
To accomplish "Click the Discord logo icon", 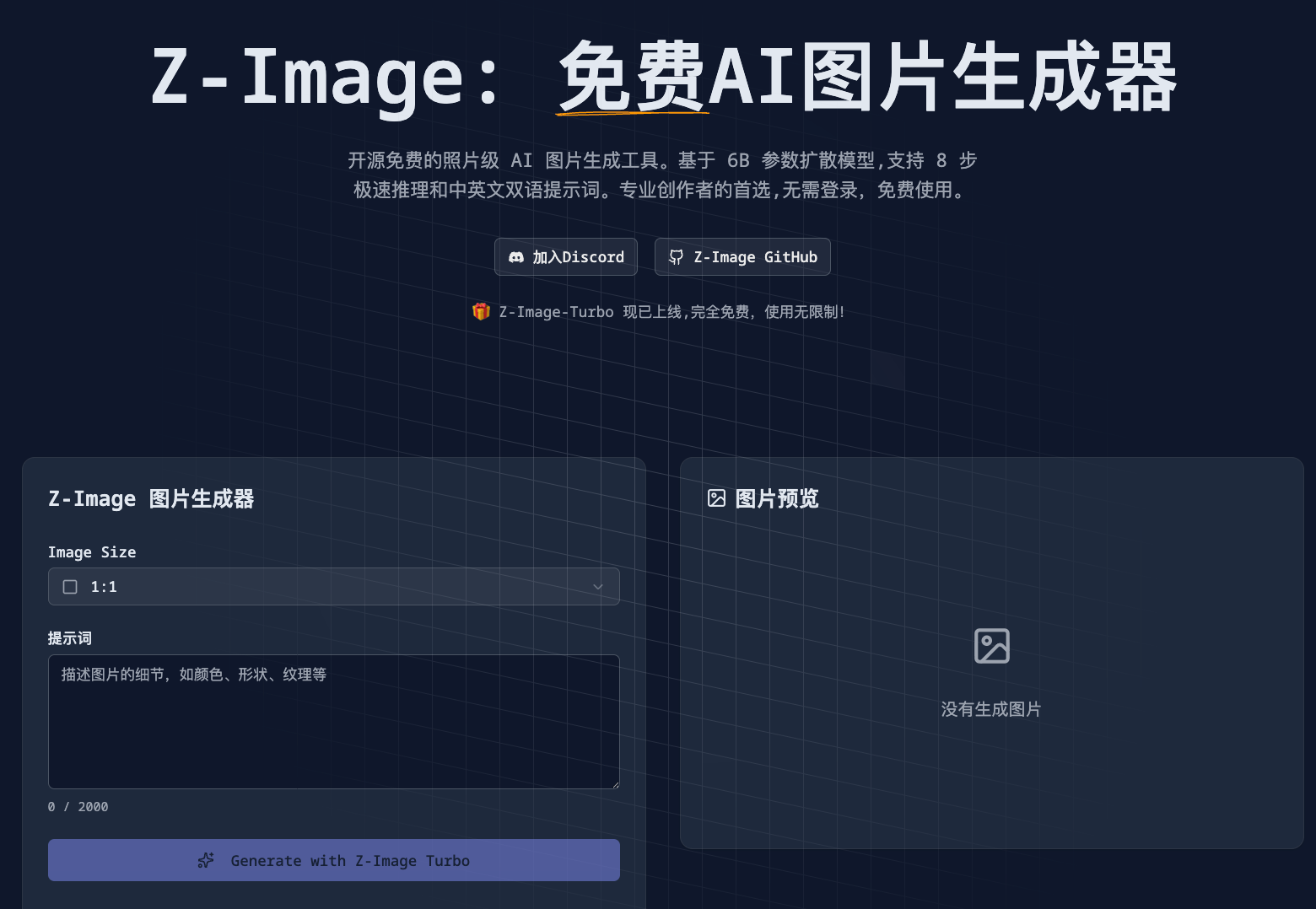I will point(516,257).
